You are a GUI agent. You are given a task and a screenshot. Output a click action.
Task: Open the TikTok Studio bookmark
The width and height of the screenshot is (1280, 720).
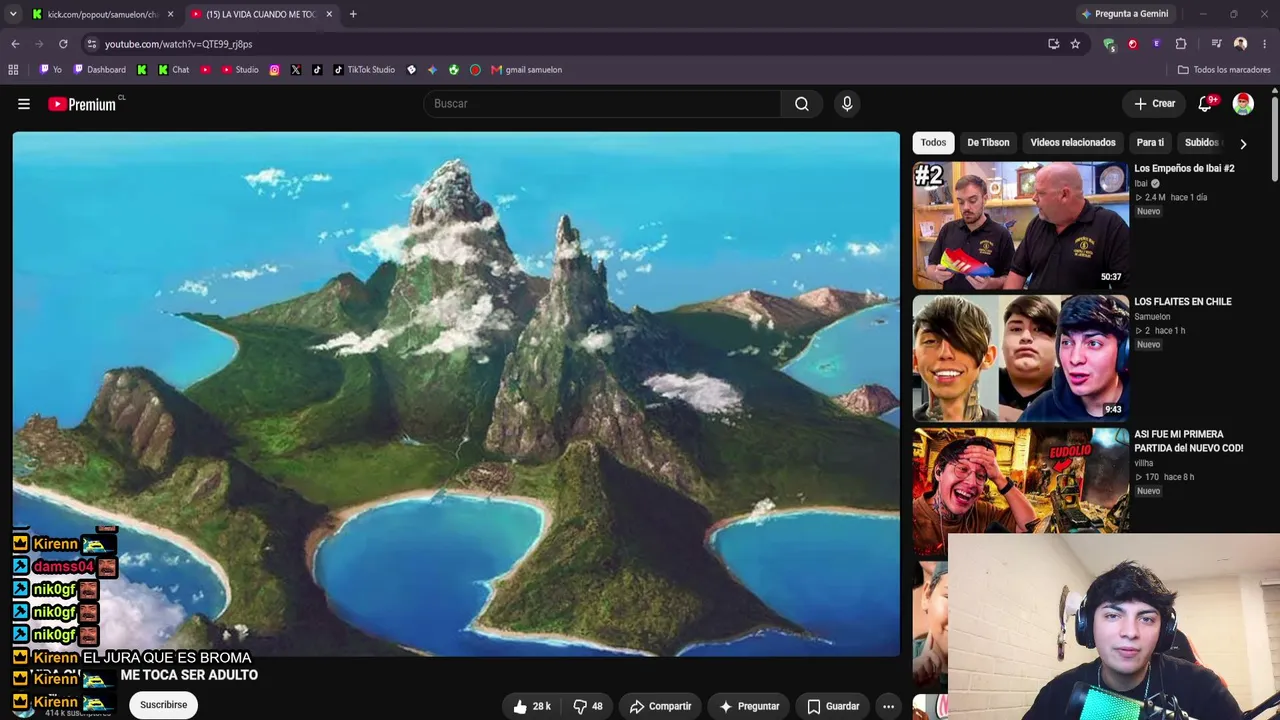point(364,70)
